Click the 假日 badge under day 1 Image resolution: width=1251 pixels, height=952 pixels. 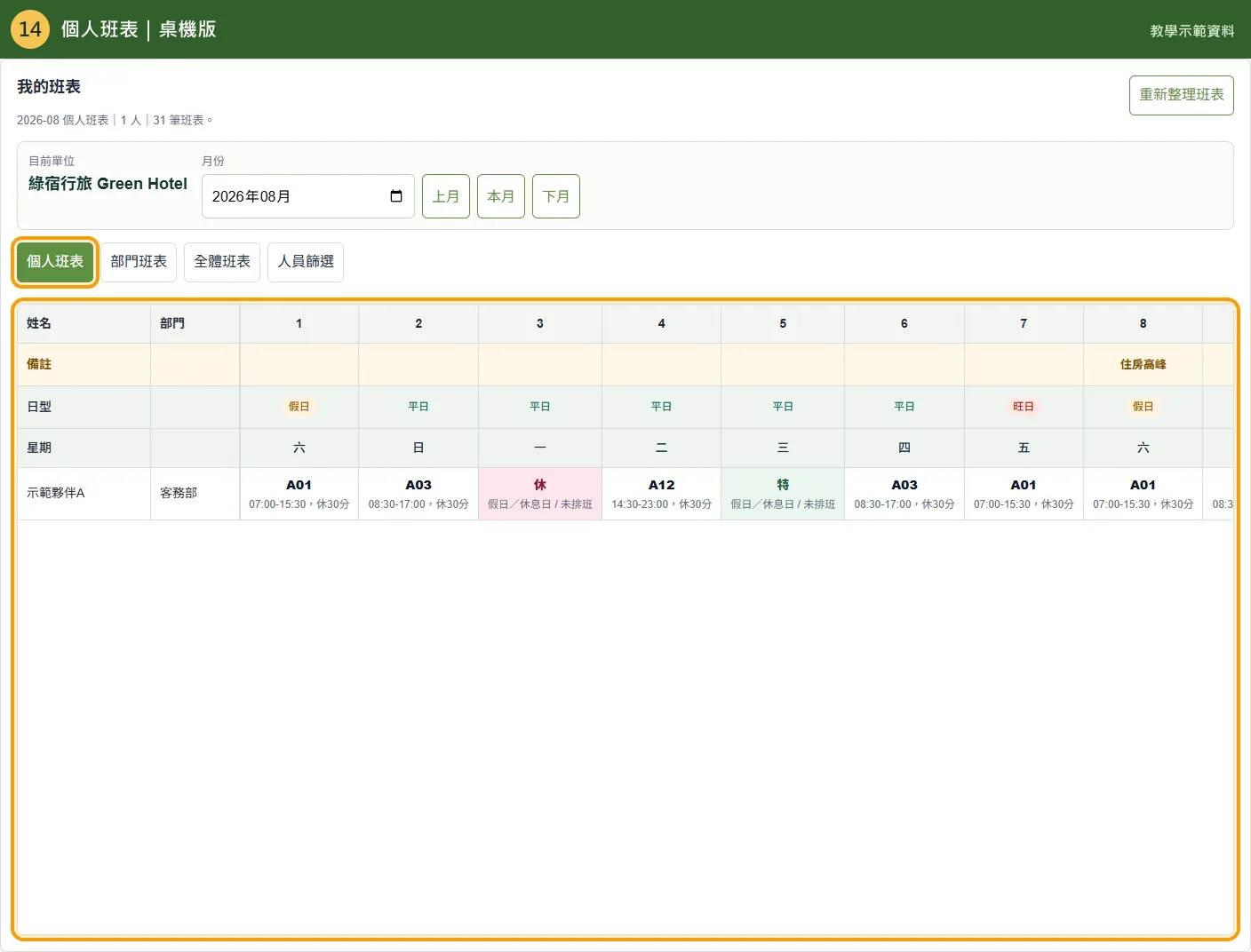299,407
